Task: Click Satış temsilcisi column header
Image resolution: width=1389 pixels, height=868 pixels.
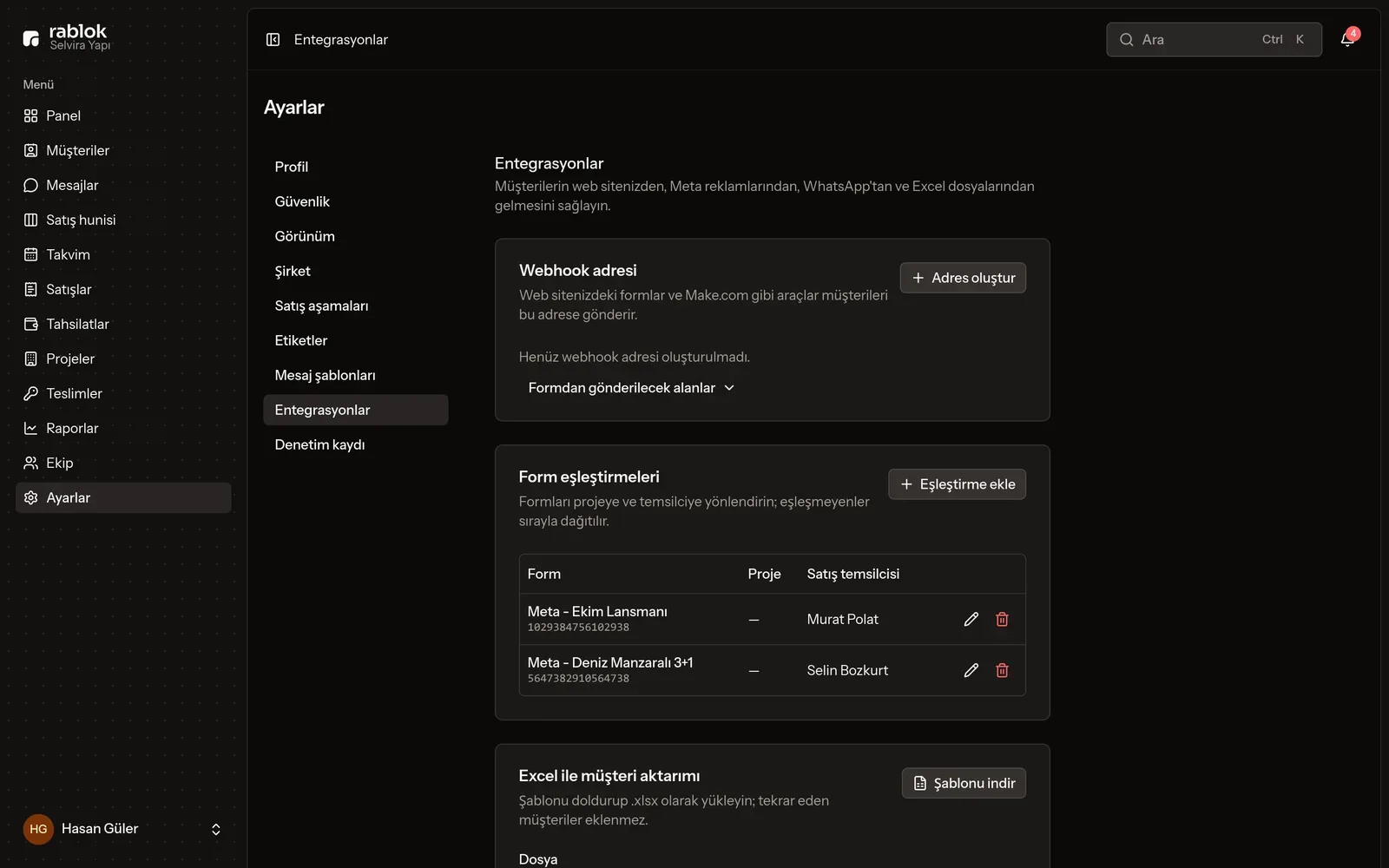Action: pyautogui.click(x=852, y=574)
